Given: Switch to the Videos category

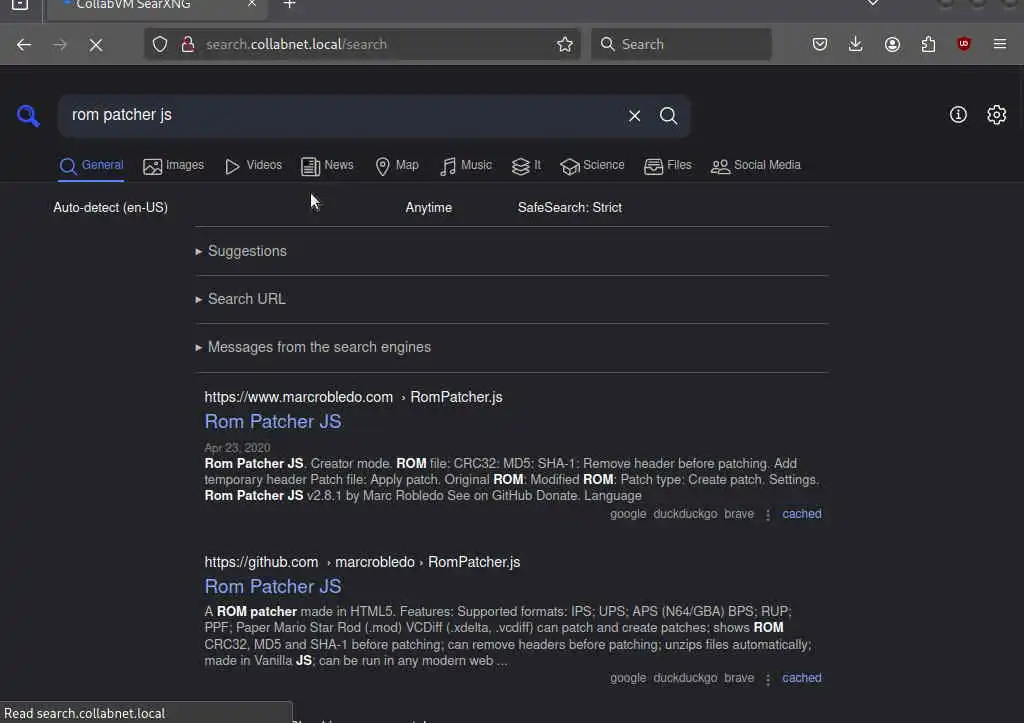Looking at the screenshot, I should click(x=253, y=166).
